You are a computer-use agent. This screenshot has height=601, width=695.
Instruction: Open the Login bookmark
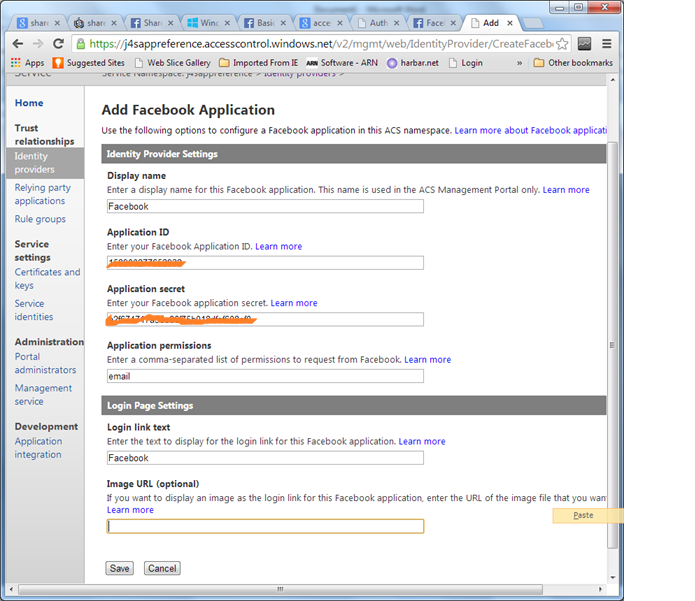click(466, 63)
